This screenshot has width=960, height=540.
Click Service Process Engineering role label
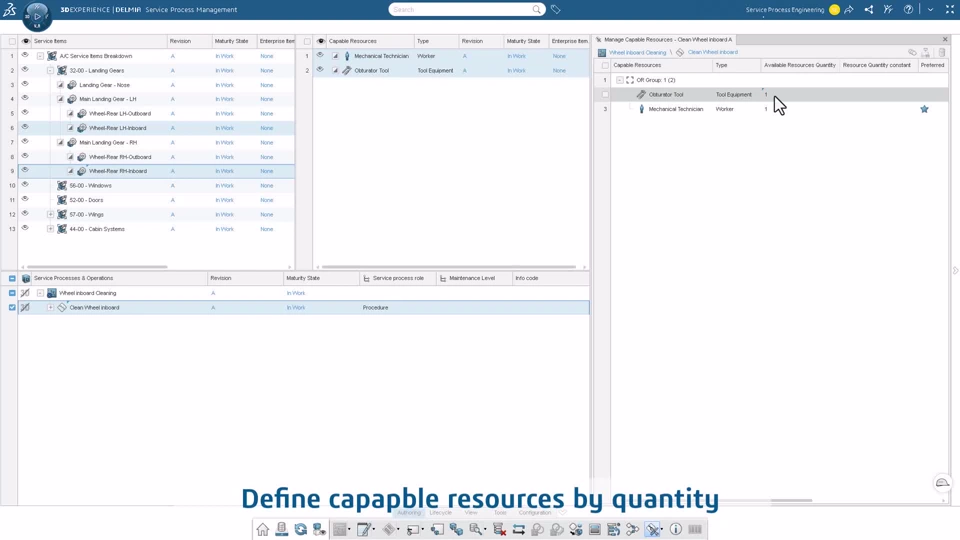[785, 10]
